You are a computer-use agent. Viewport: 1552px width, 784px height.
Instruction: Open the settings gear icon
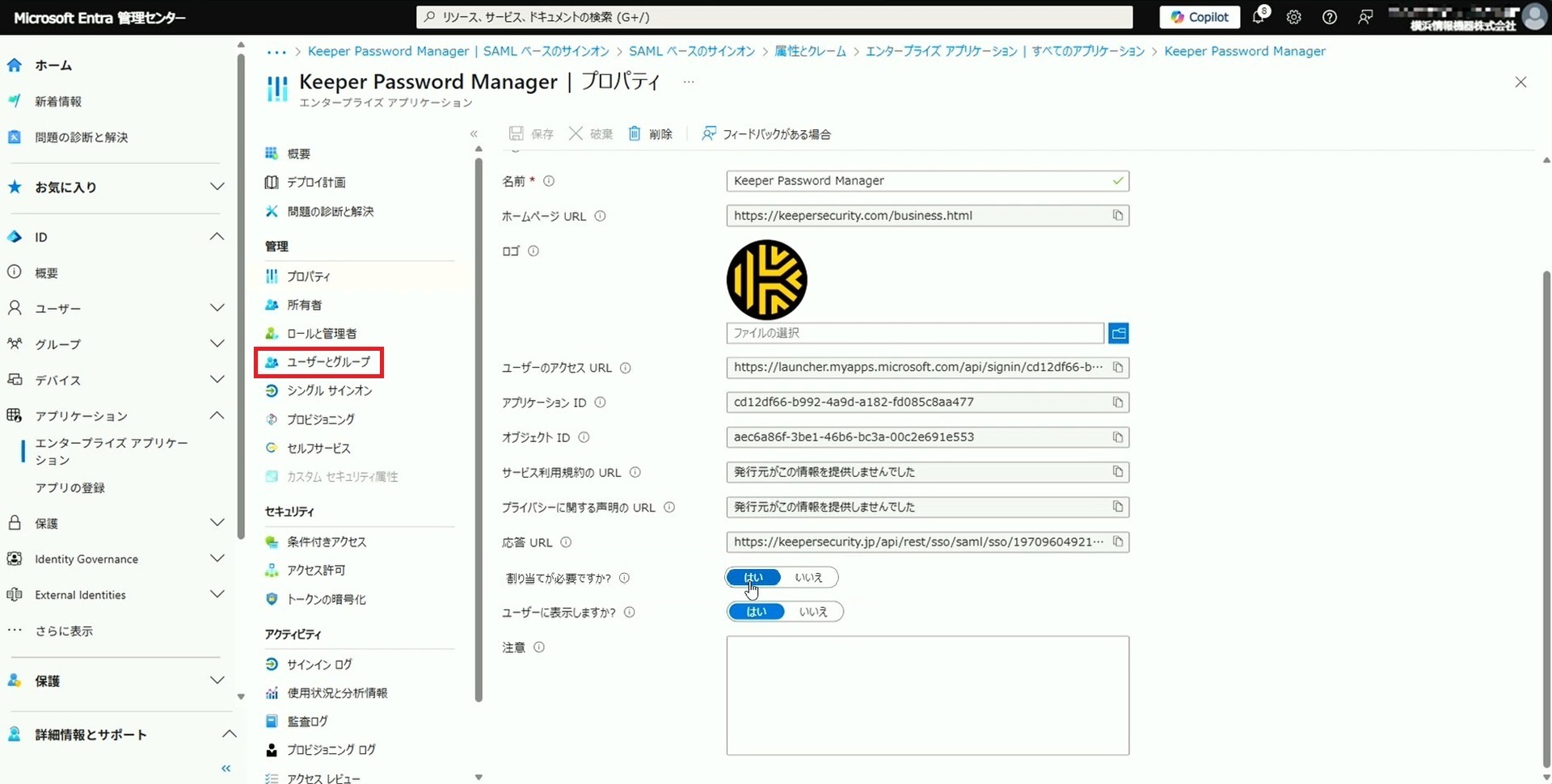[1293, 17]
